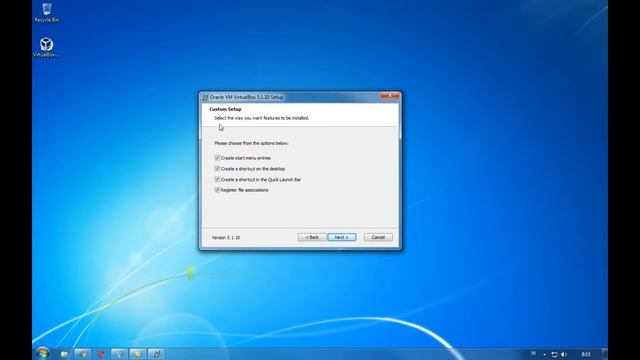Show hidden tray icons arrow
This screenshot has width=640, height=360.
(544, 354)
